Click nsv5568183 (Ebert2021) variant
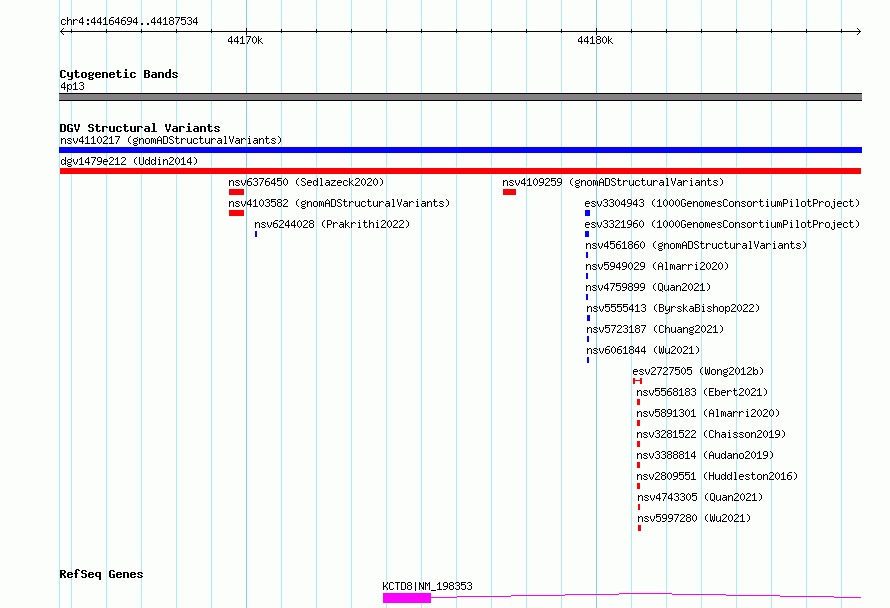 tap(702, 392)
